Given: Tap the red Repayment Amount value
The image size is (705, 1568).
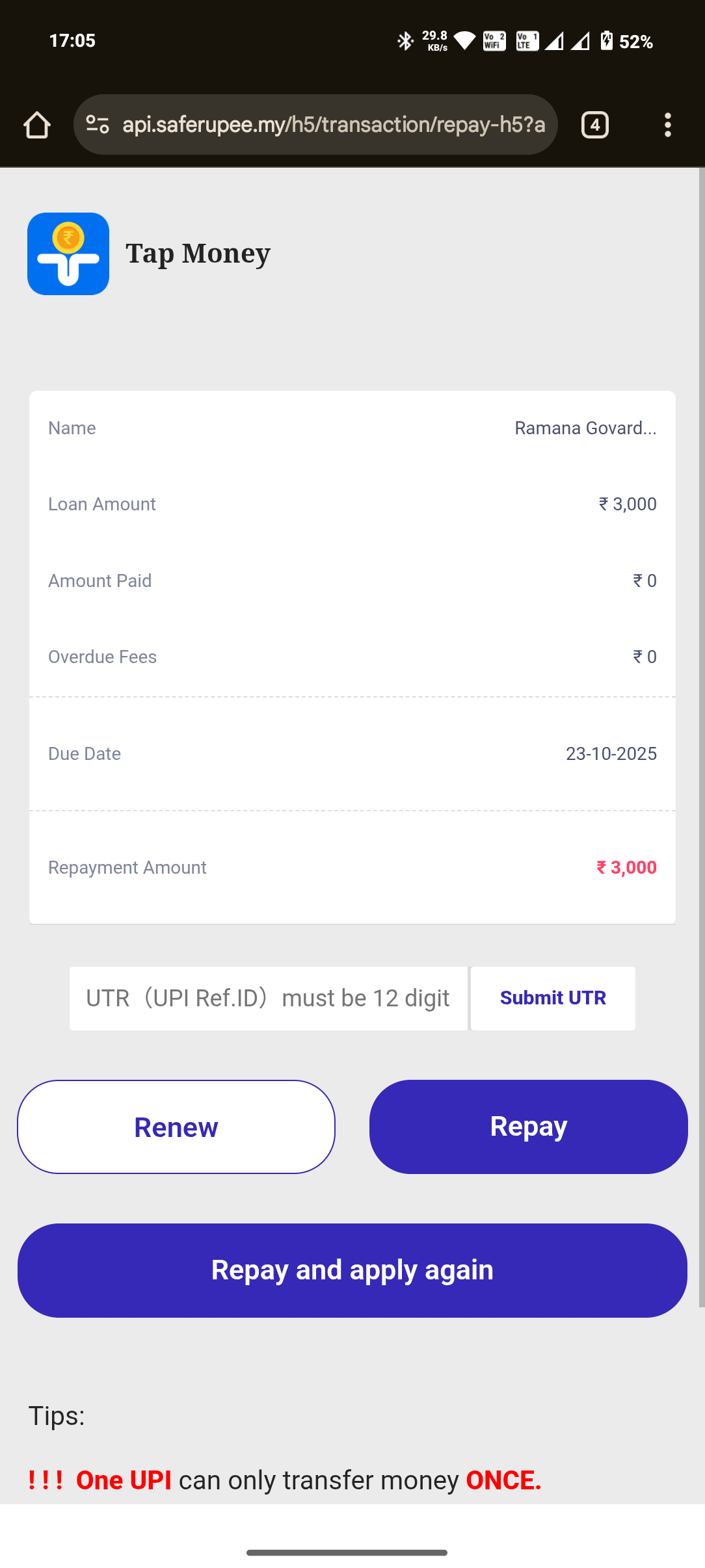Looking at the screenshot, I should coord(626,867).
